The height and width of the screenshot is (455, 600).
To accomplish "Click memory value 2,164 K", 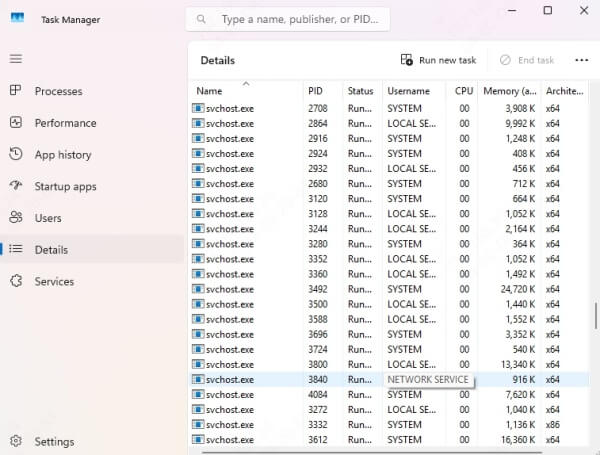I will pos(520,229).
